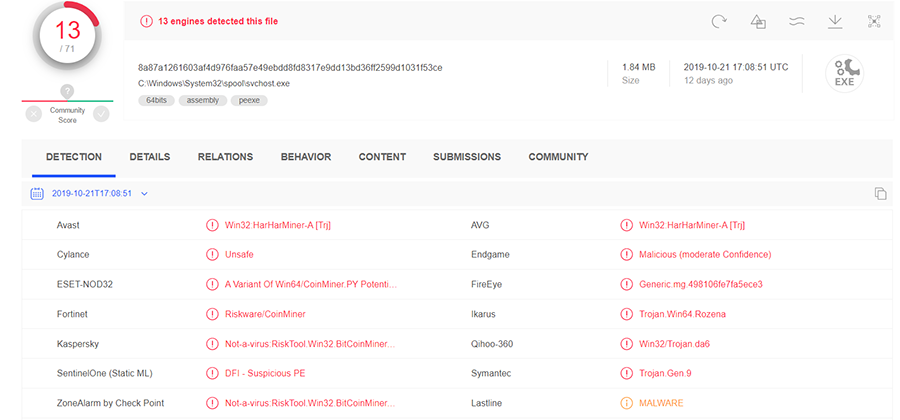Click the 64bits tag
Image resolution: width=900 pixels, height=420 pixels.
click(x=156, y=100)
